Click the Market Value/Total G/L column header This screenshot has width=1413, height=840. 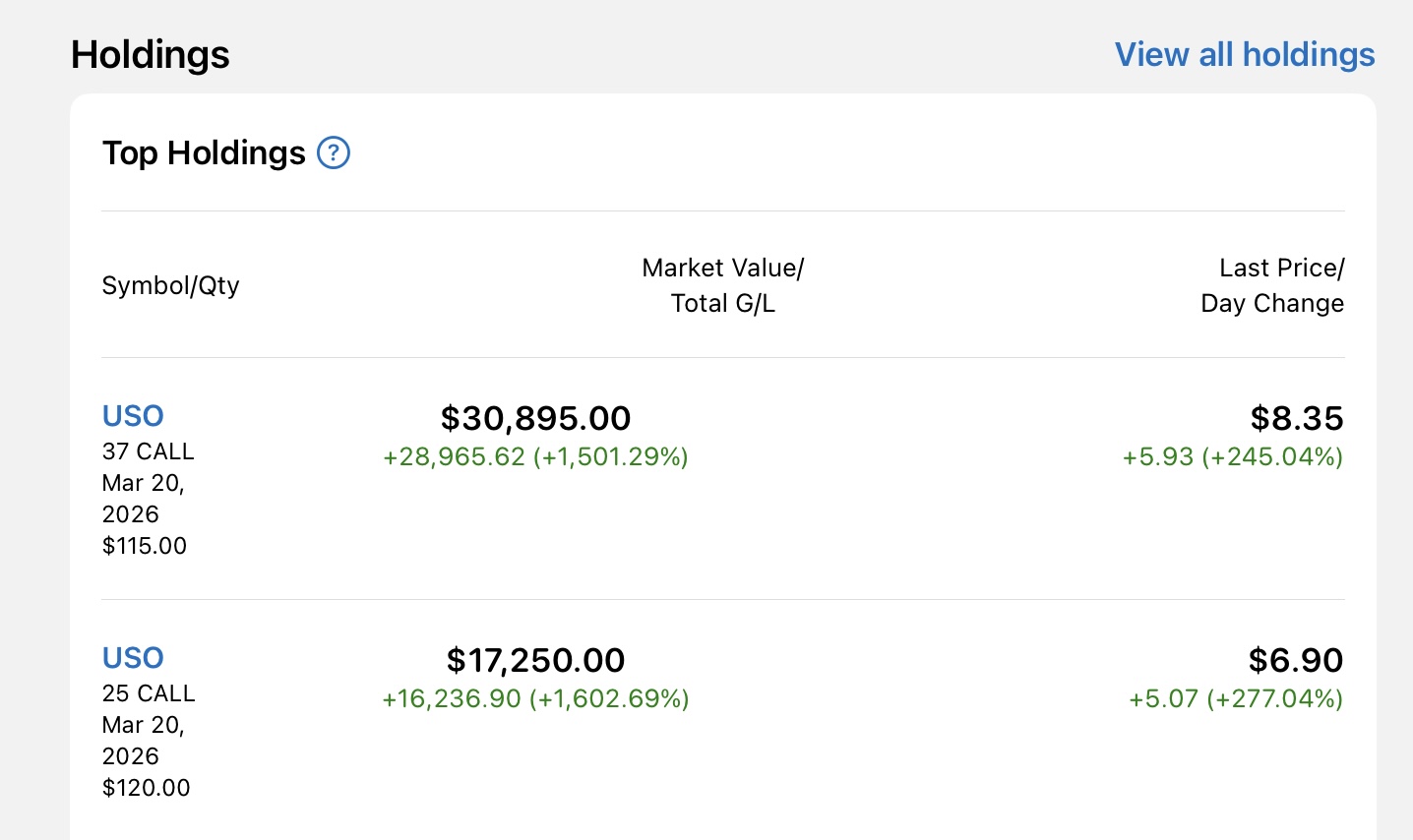(722, 285)
